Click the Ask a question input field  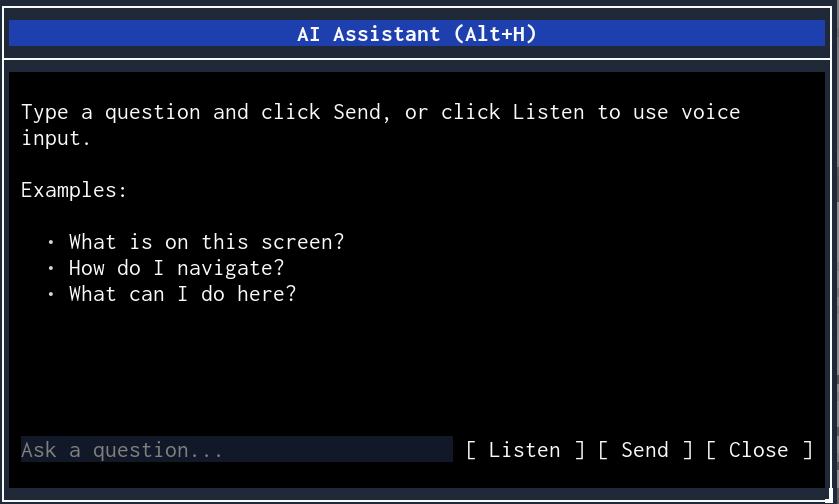pyautogui.click(x=236, y=450)
